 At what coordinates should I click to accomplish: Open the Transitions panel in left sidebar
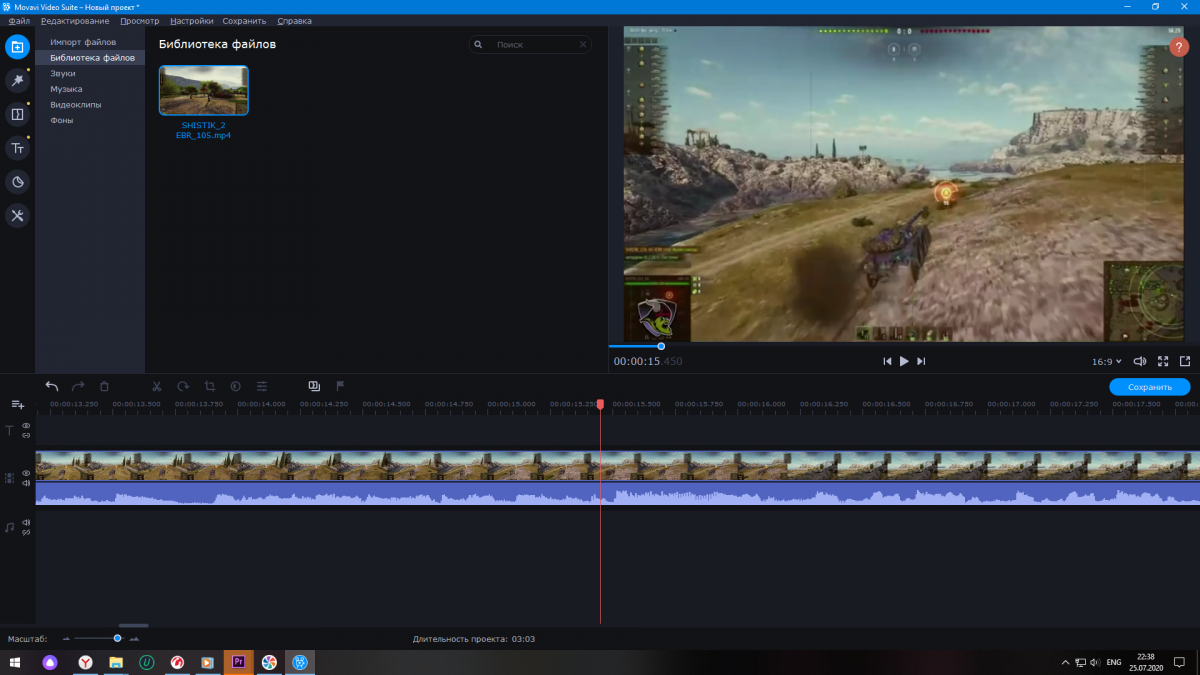17,114
